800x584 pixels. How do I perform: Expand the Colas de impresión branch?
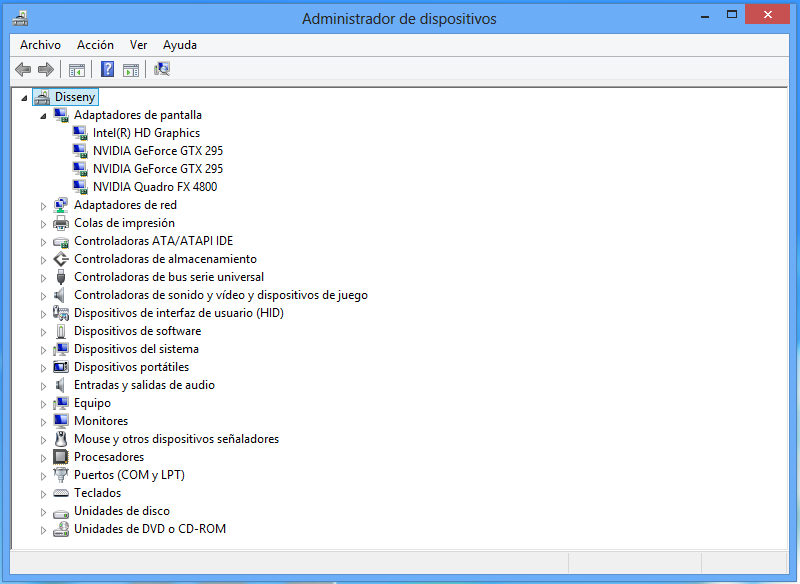[43, 224]
